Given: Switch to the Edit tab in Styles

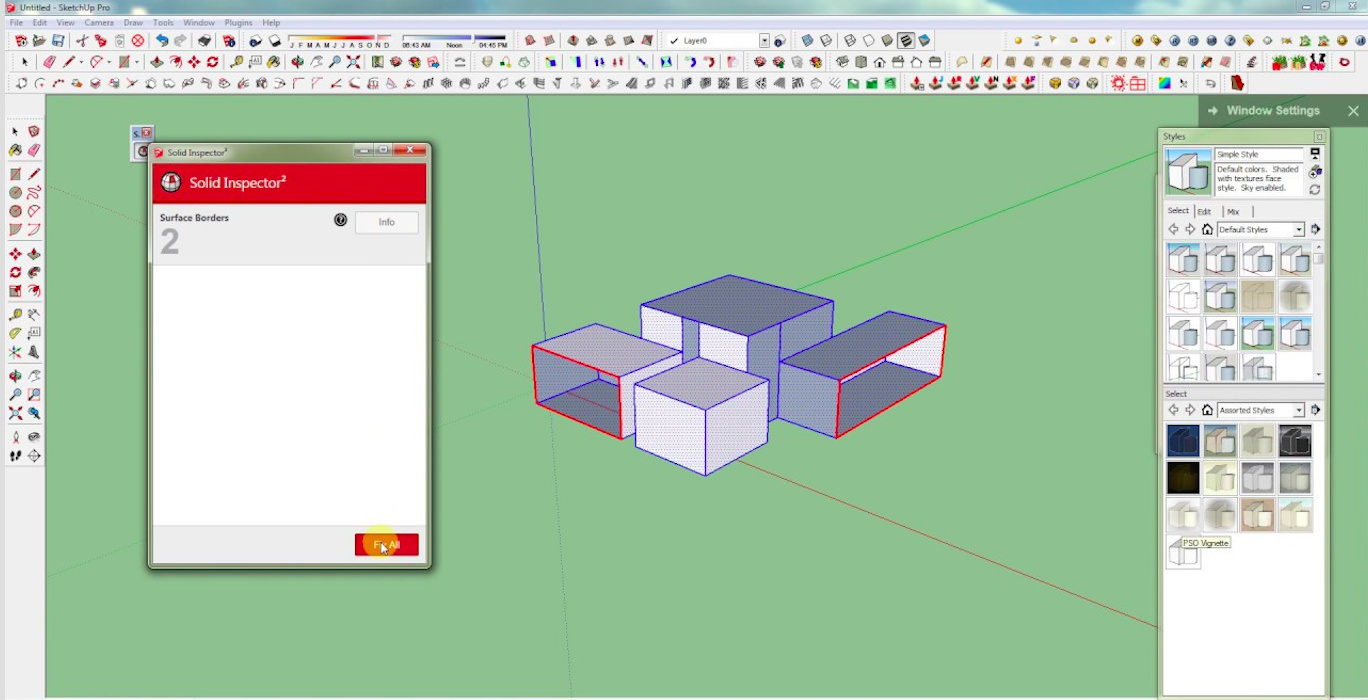Looking at the screenshot, I should click(1204, 211).
